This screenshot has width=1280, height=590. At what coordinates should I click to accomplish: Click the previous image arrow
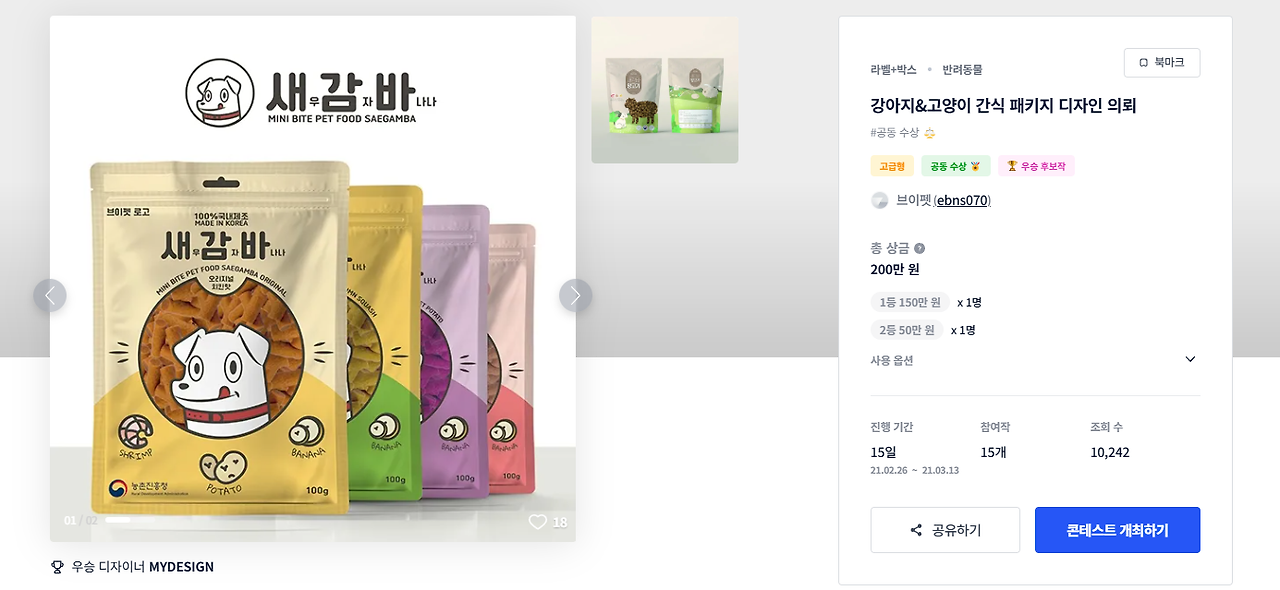[x=50, y=295]
